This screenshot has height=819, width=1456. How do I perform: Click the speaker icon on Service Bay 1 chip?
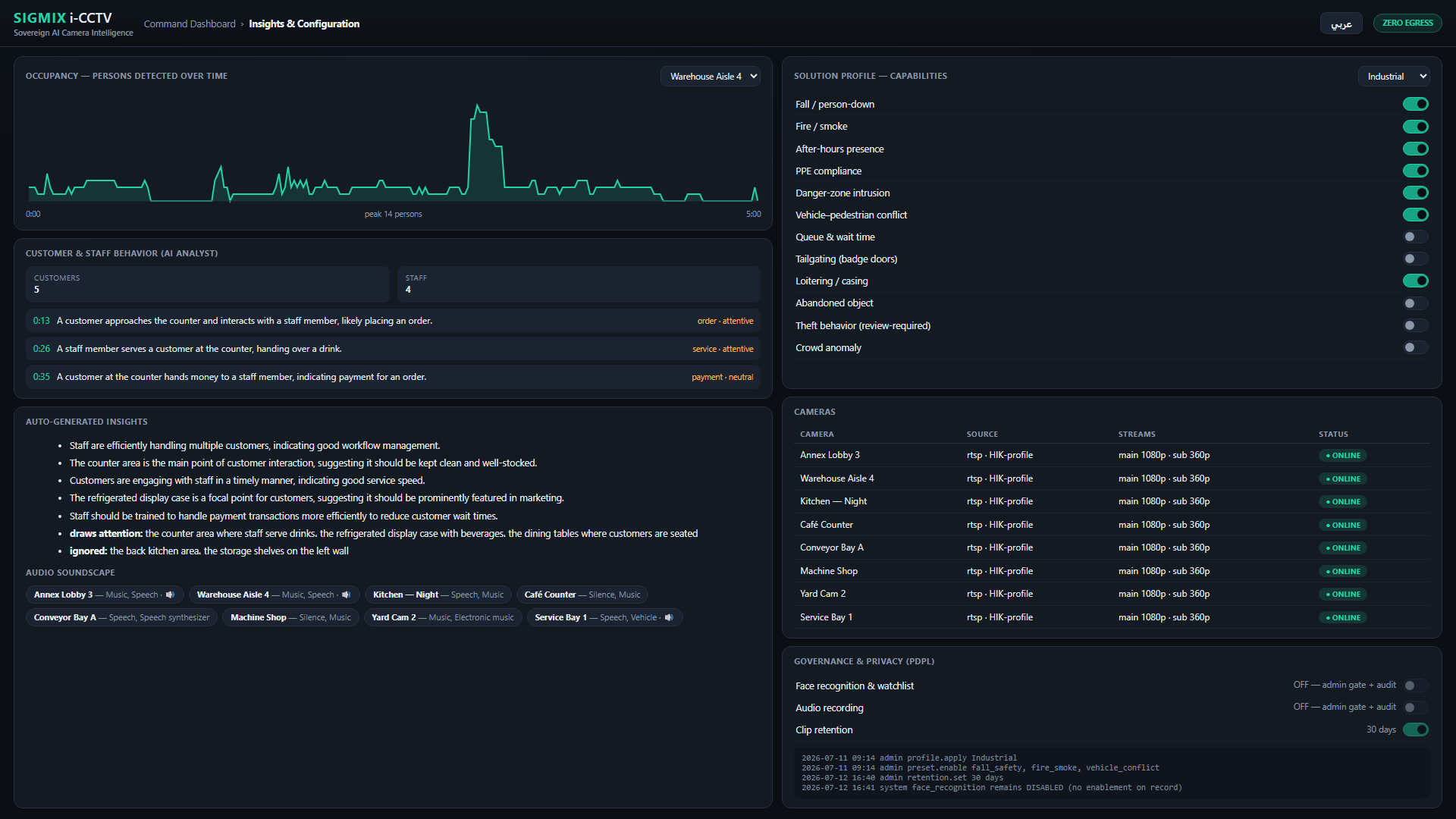(x=669, y=618)
